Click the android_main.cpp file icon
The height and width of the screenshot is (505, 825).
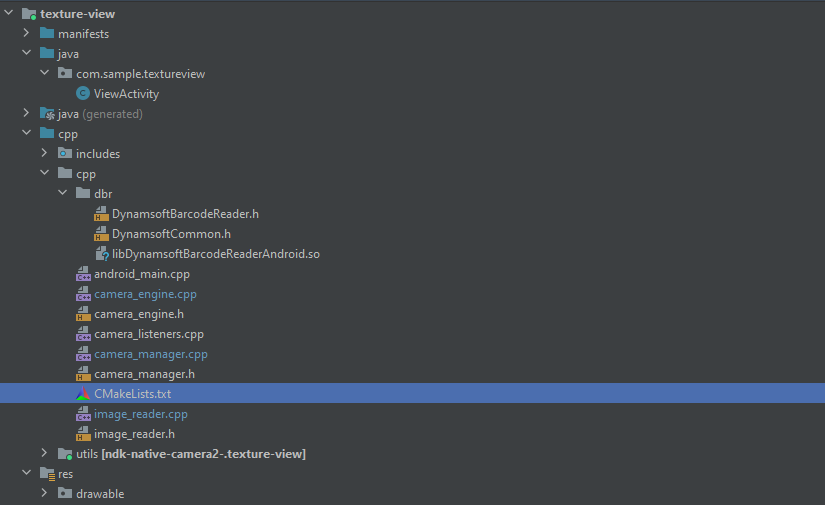(x=83, y=274)
